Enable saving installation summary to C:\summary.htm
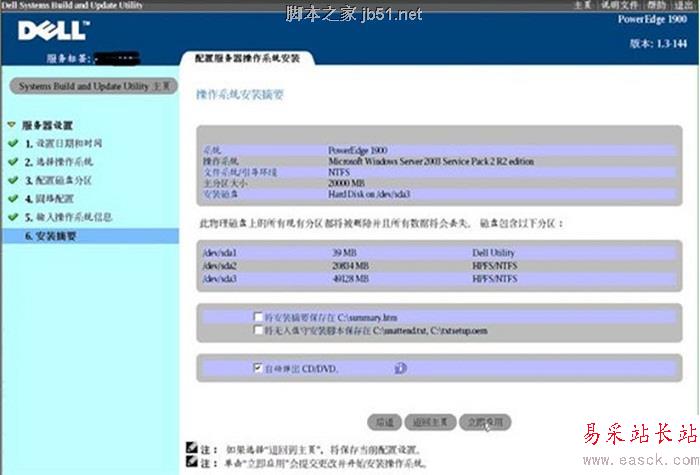 tap(258, 317)
